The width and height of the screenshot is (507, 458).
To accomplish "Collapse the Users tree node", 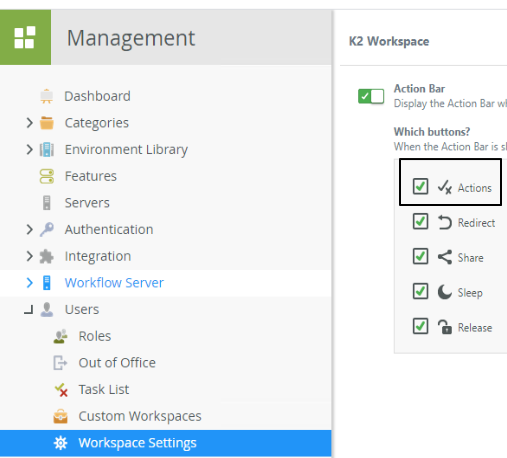I will (29, 310).
